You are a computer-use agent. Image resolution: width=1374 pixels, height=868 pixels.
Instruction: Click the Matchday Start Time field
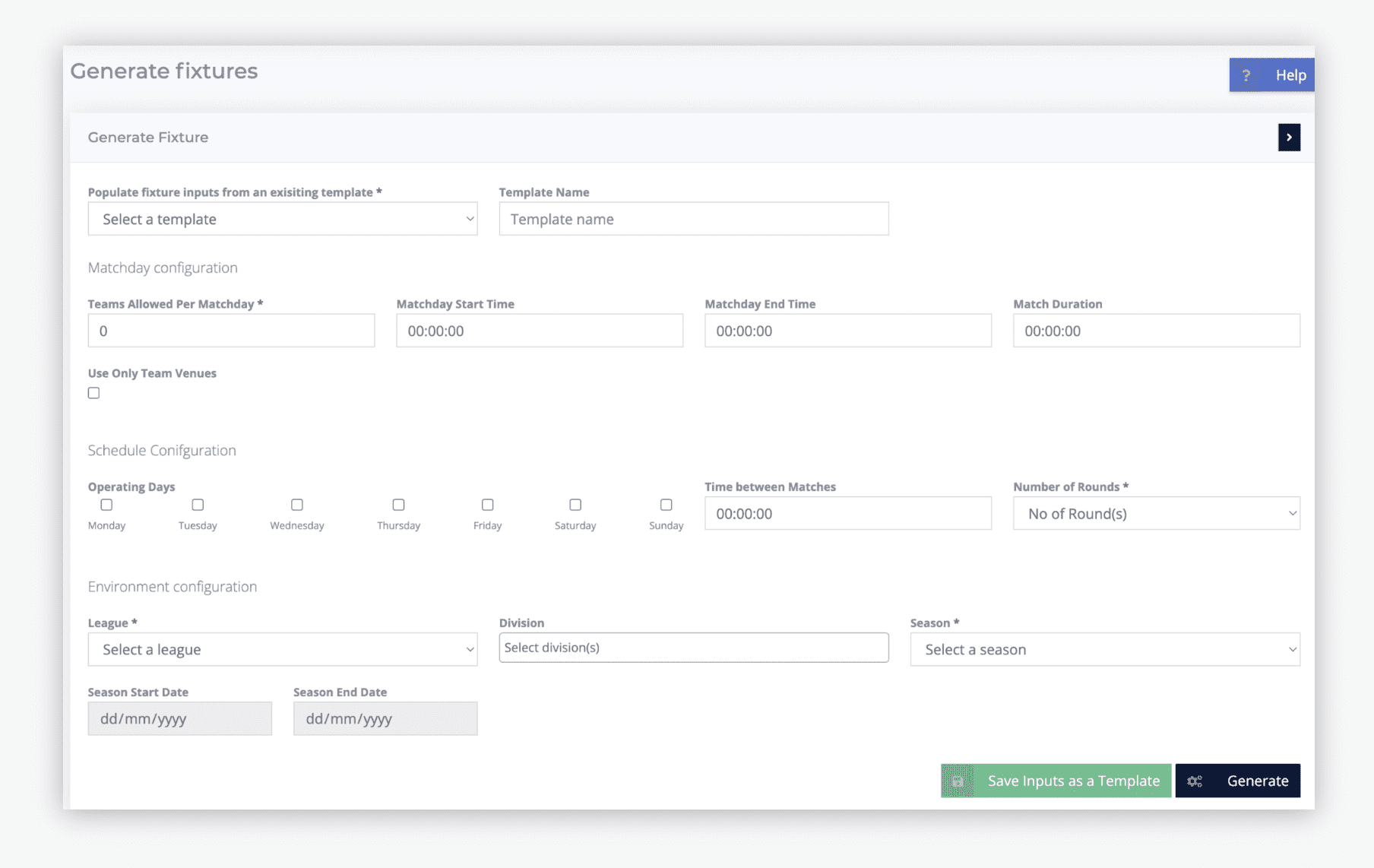pyautogui.click(x=539, y=331)
